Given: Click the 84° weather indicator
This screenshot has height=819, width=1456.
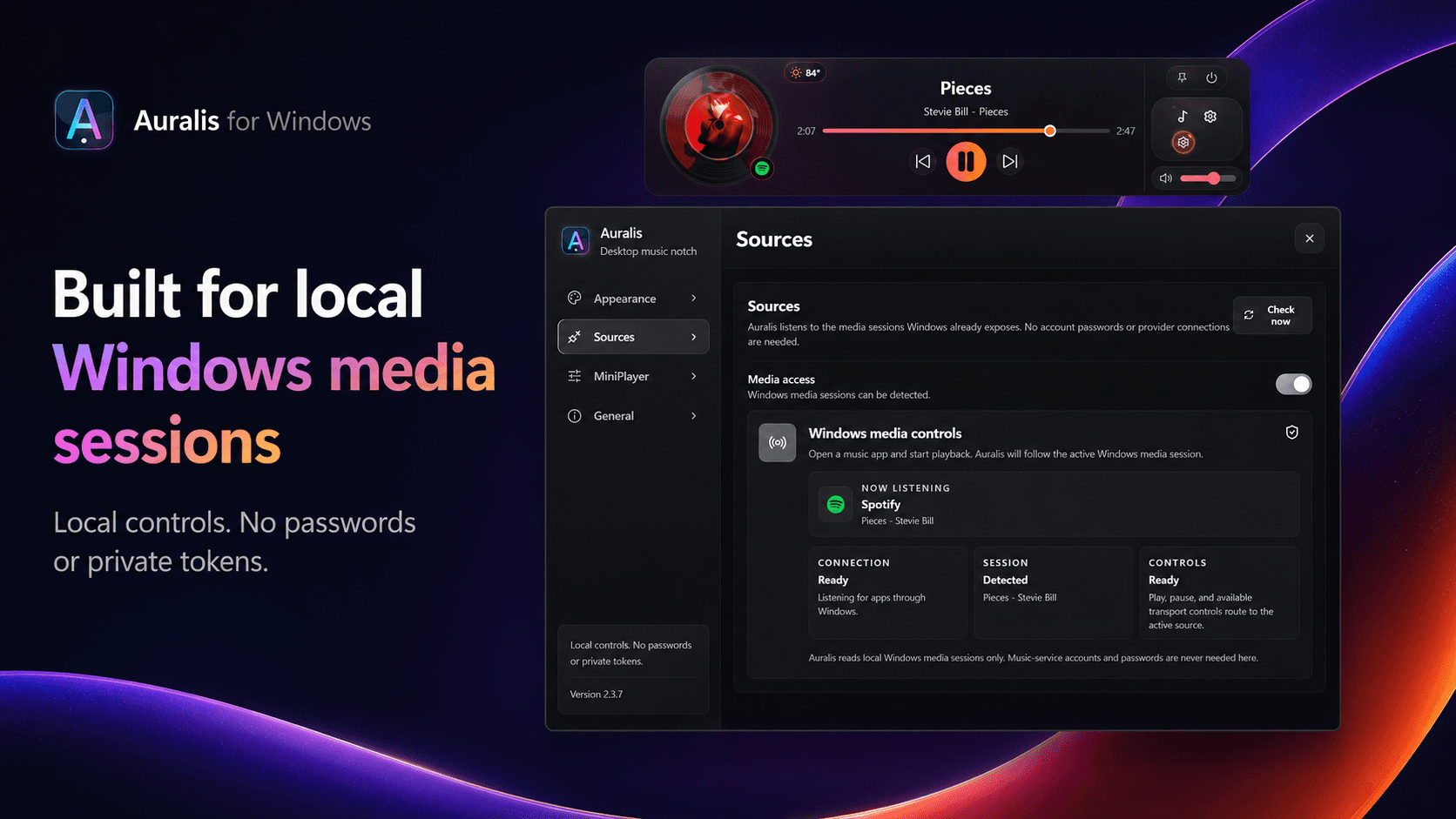Looking at the screenshot, I should (806, 73).
